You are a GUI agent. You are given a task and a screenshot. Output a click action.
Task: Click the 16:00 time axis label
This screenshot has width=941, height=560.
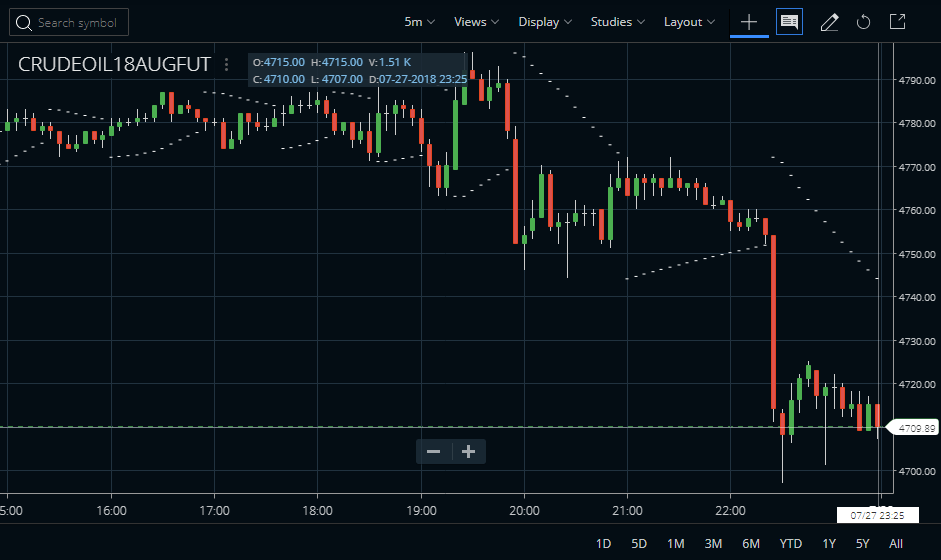112,511
